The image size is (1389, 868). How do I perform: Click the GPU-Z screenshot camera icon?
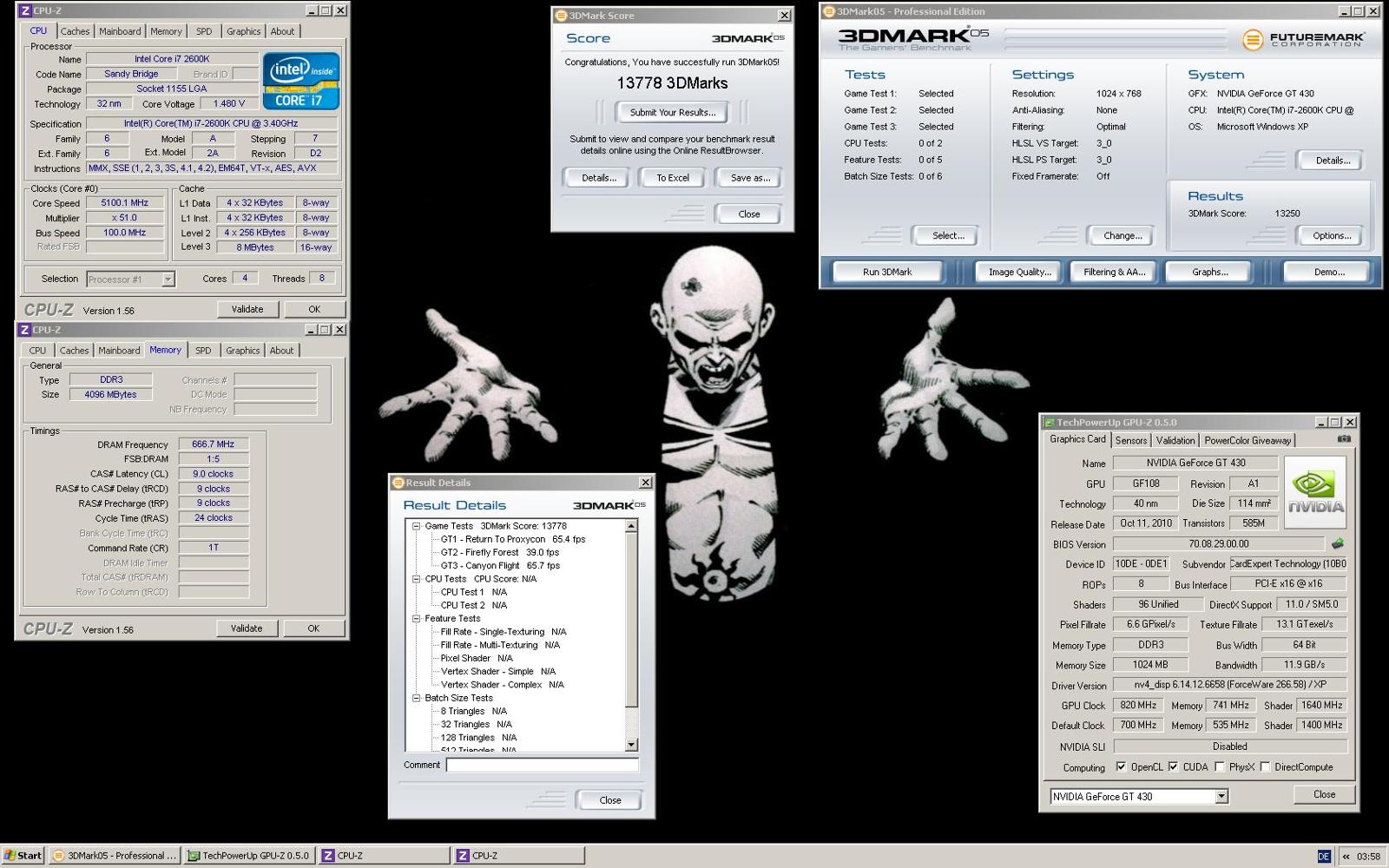(x=1344, y=439)
